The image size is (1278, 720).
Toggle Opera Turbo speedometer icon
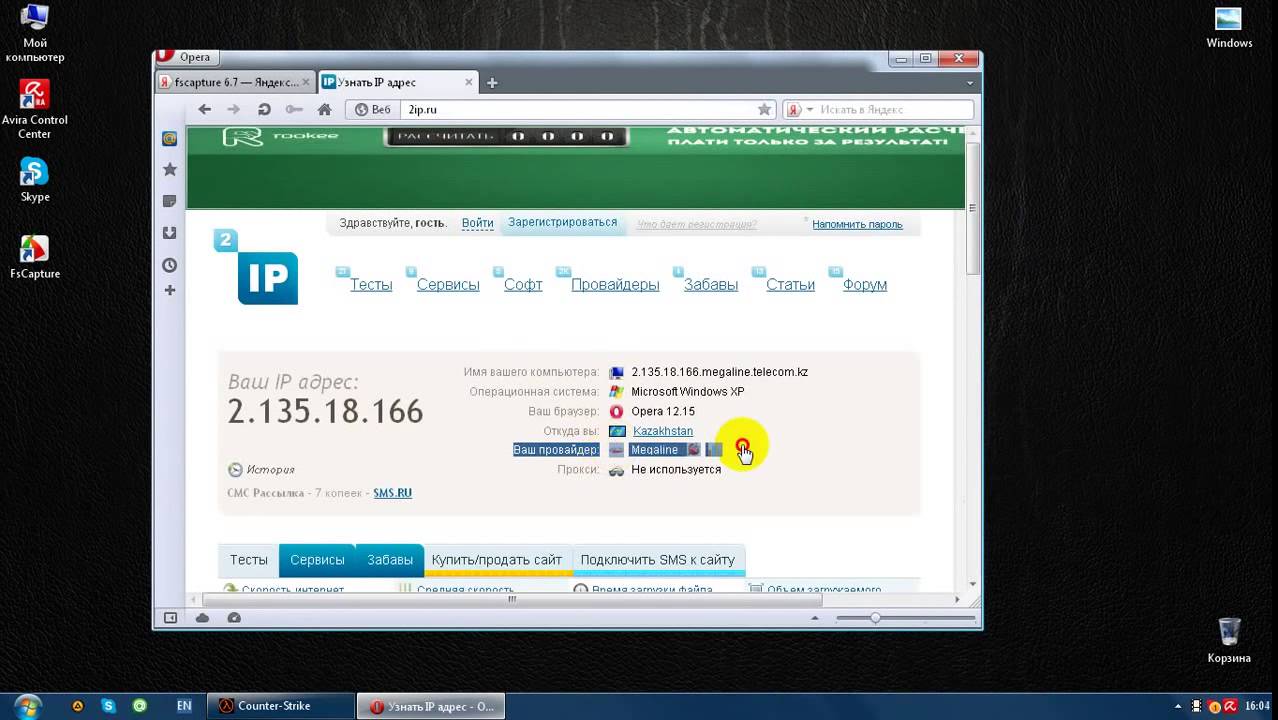coord(234,618)
